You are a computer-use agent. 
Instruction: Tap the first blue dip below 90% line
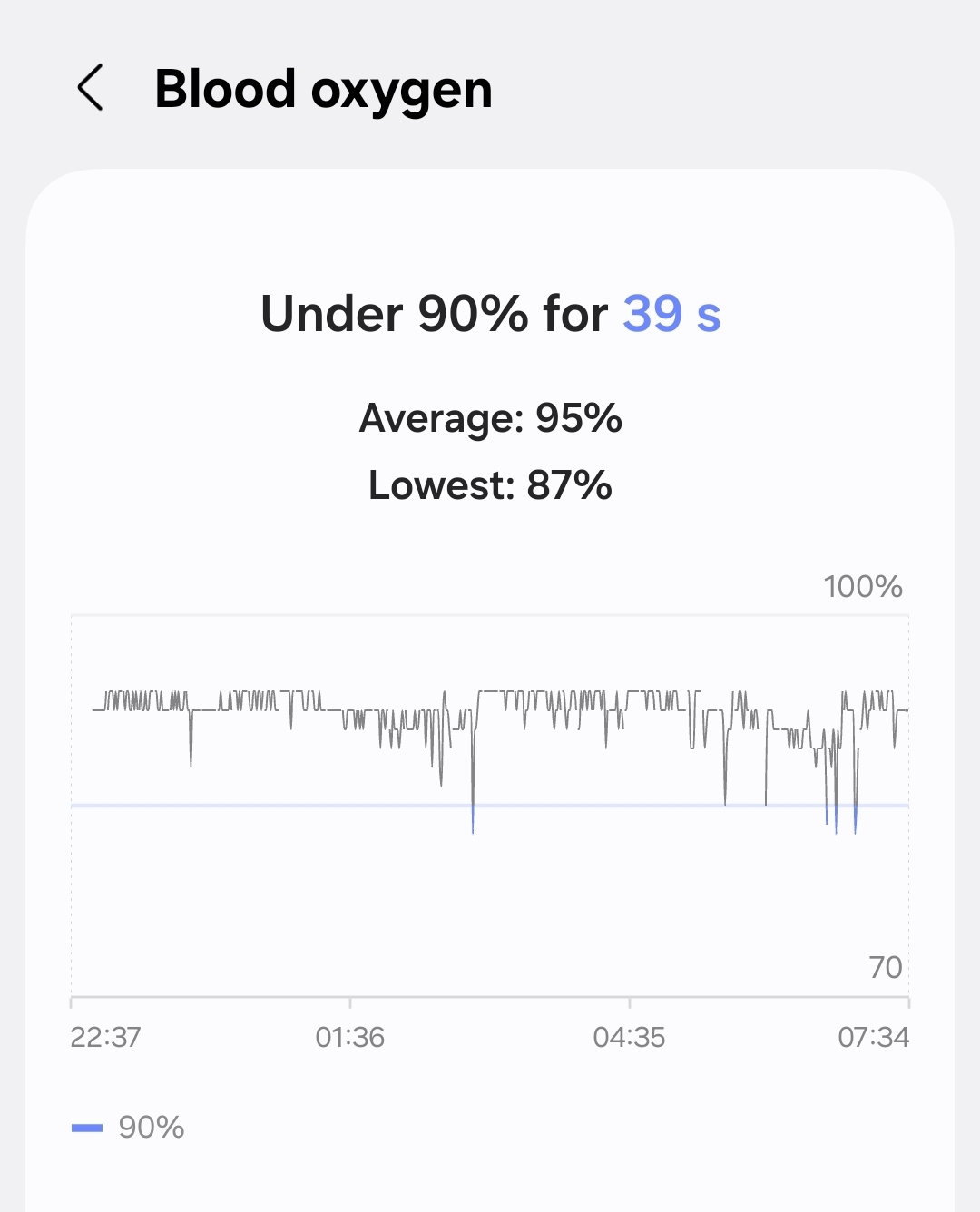tap(473, 820)
